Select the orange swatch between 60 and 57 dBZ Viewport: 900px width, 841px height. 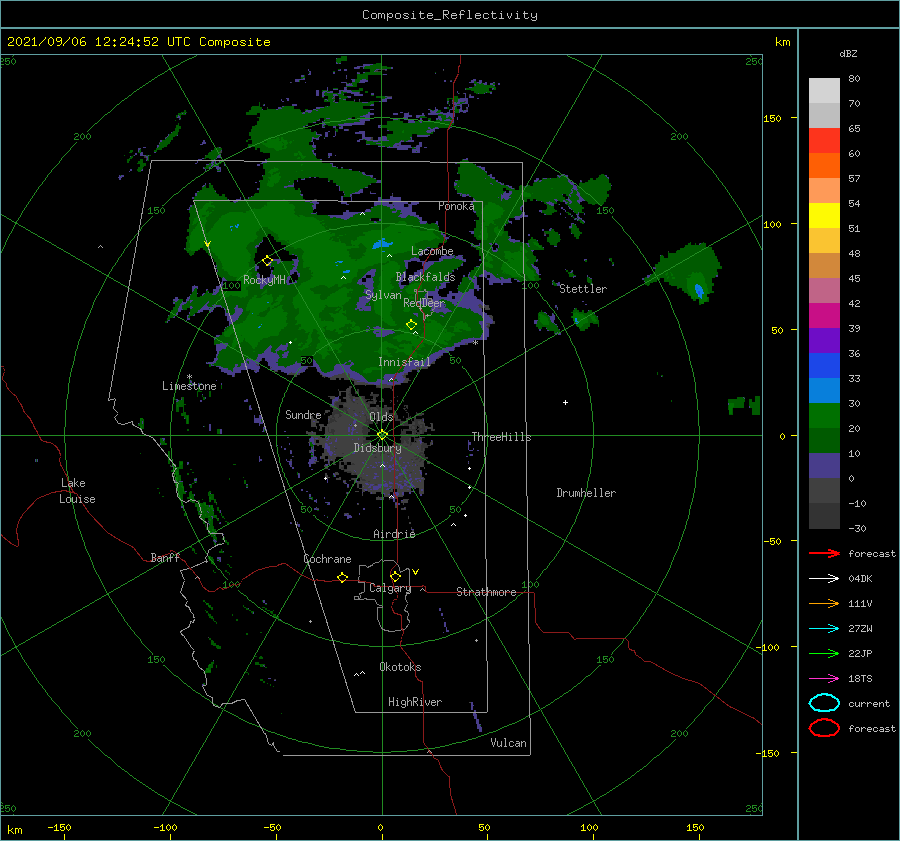click(824, 166)
